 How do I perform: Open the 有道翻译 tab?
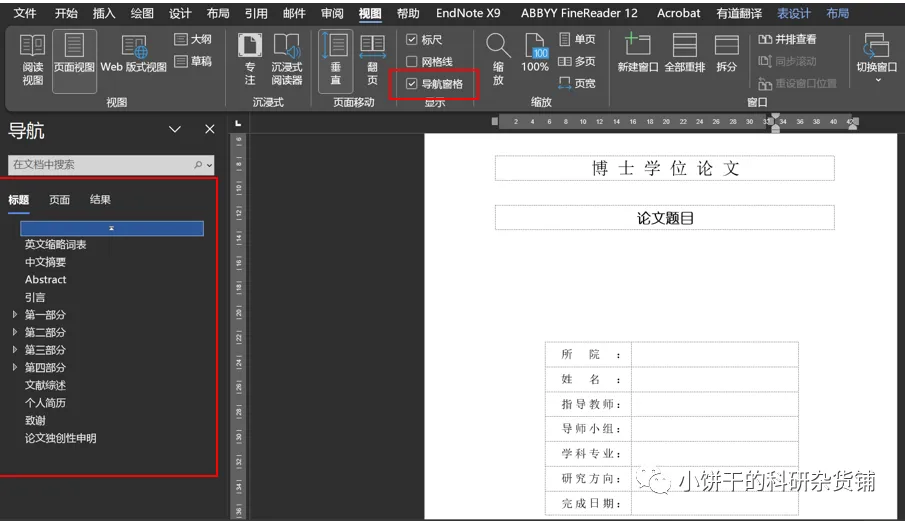pos(739,13)
